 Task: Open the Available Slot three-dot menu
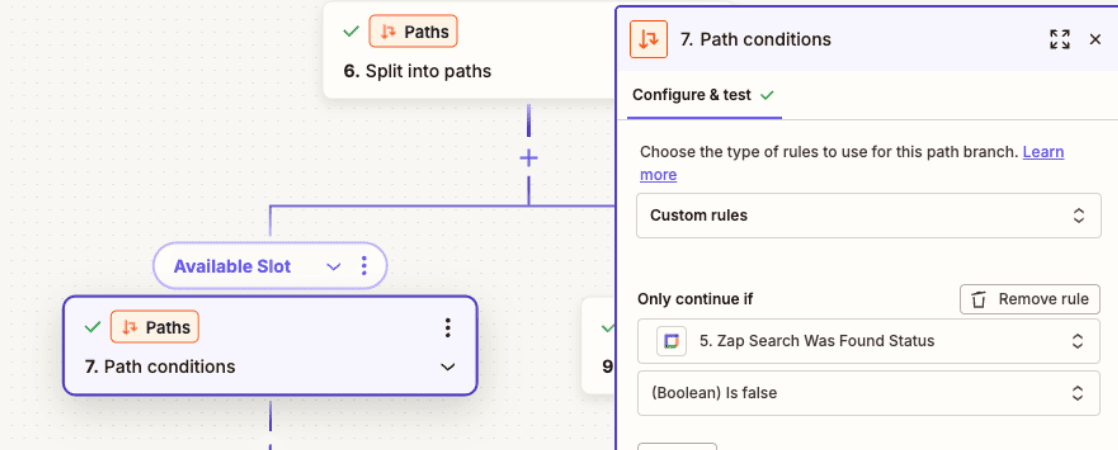pos(364,267)
